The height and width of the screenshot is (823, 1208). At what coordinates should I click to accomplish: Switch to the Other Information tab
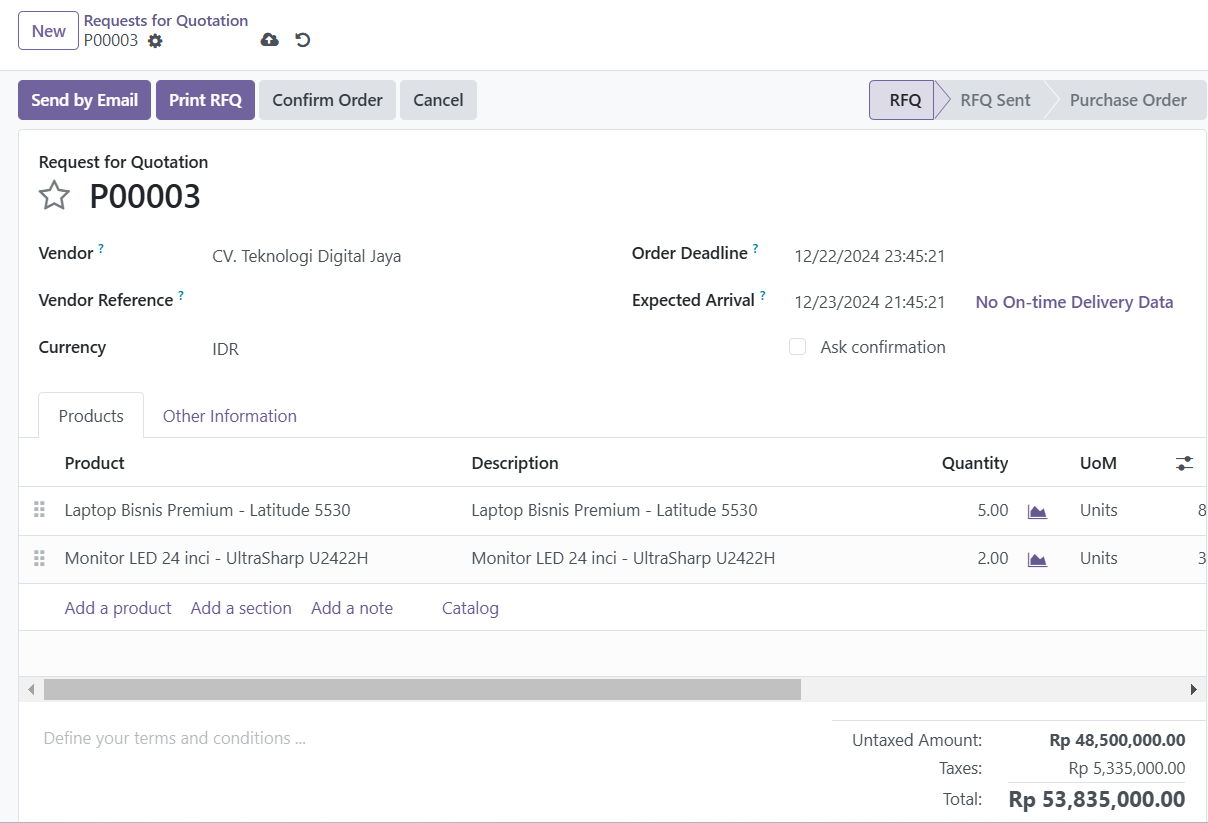pyautogui.click(x=229, y=416)
